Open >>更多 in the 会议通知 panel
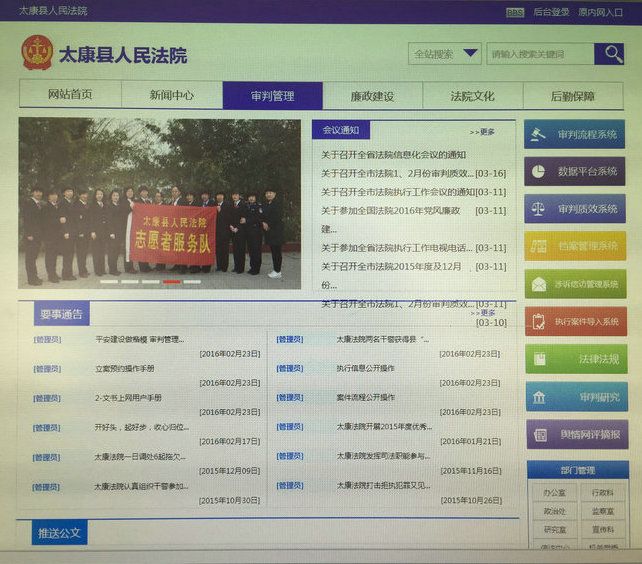 coord(482,132)
